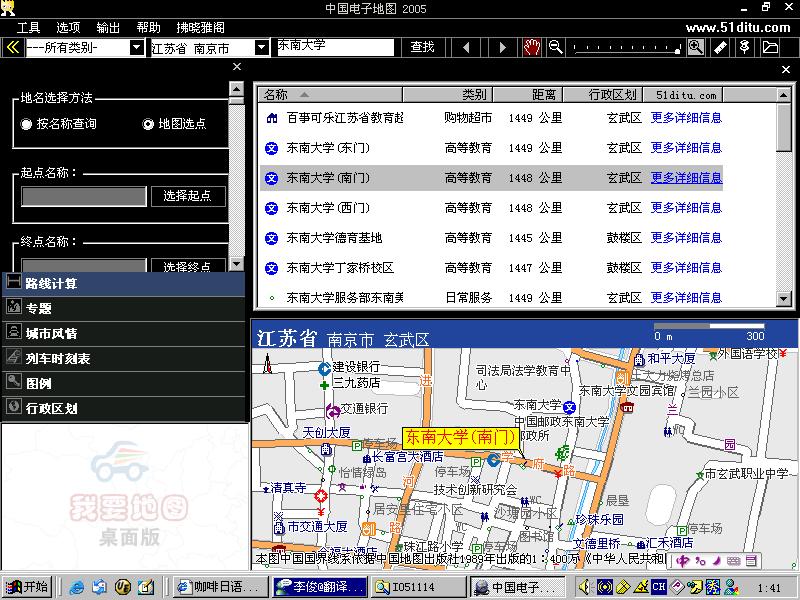
Task: Click the zoom in magnifier icon
Action: pos(696,47)
